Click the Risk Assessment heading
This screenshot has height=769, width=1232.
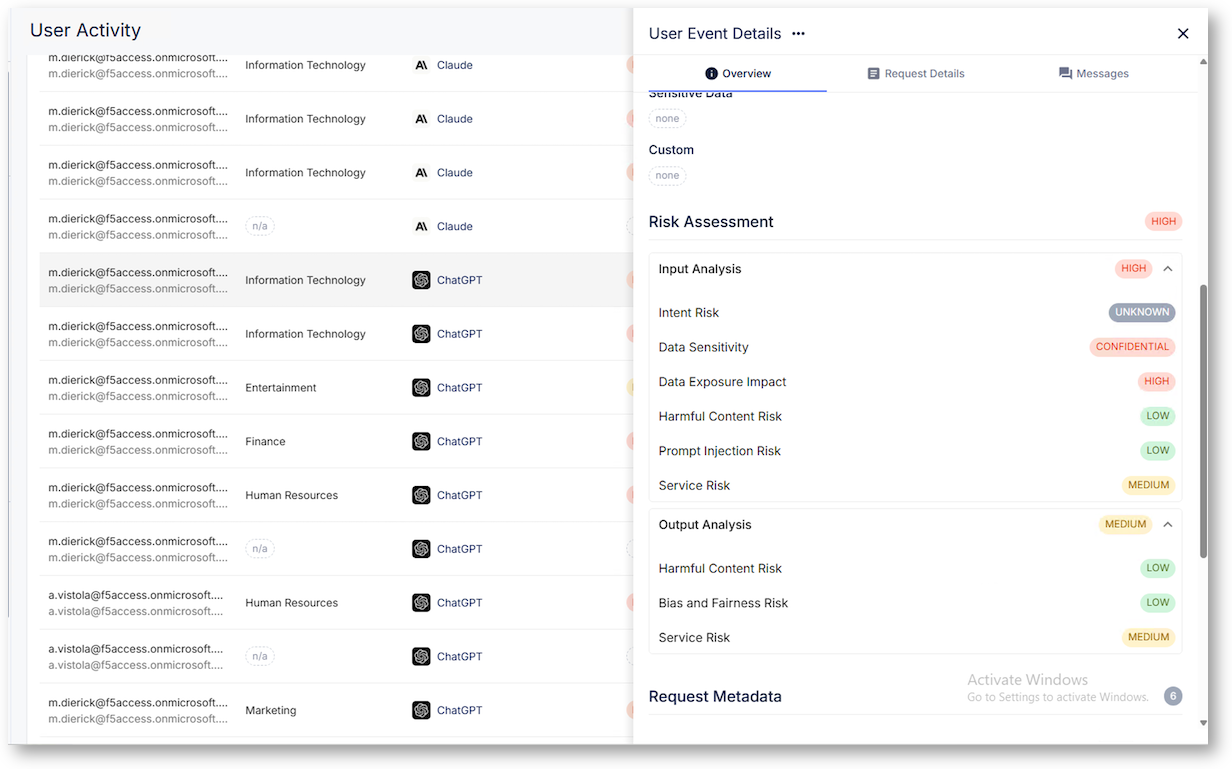tap(711, 222)
